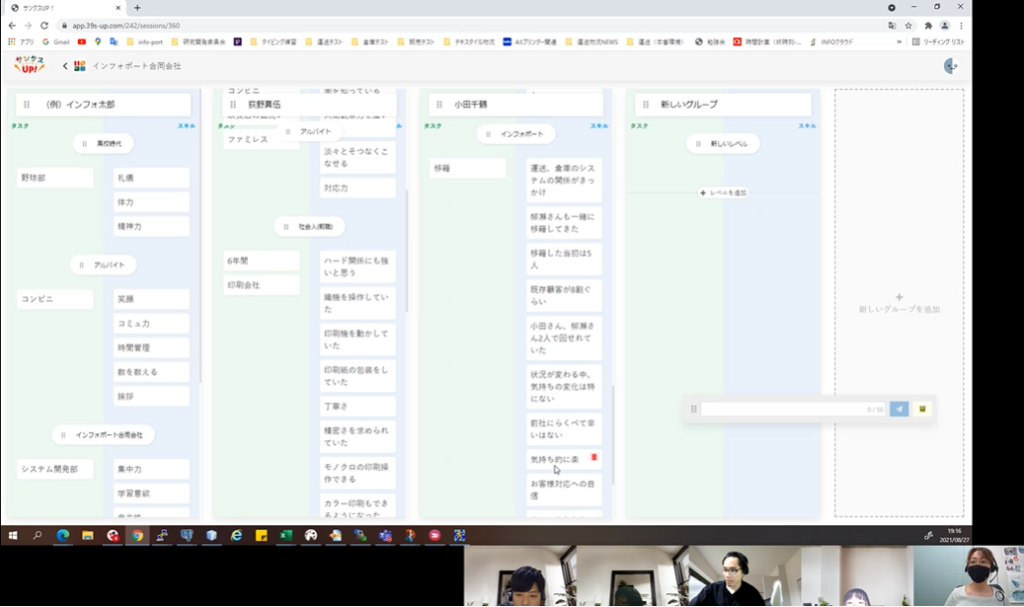Viewport: 1024px width, 607px height.
Task: Click the red delete icon on 気持ち的に楽 card
Action: pos(594,457)
